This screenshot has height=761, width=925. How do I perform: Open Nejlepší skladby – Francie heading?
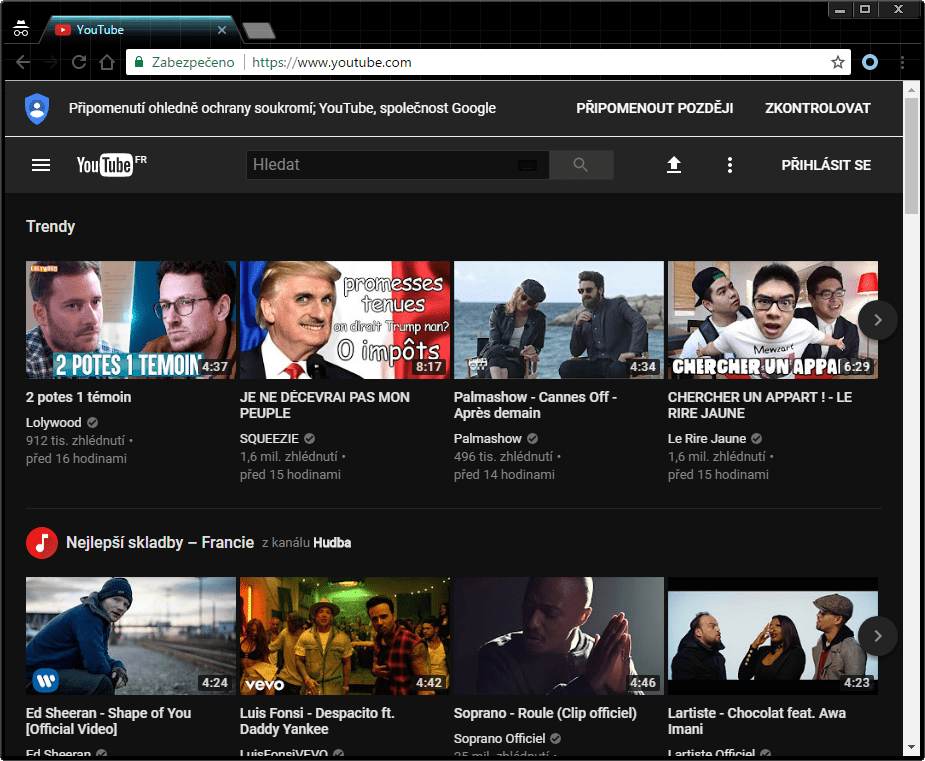(160, 543)
